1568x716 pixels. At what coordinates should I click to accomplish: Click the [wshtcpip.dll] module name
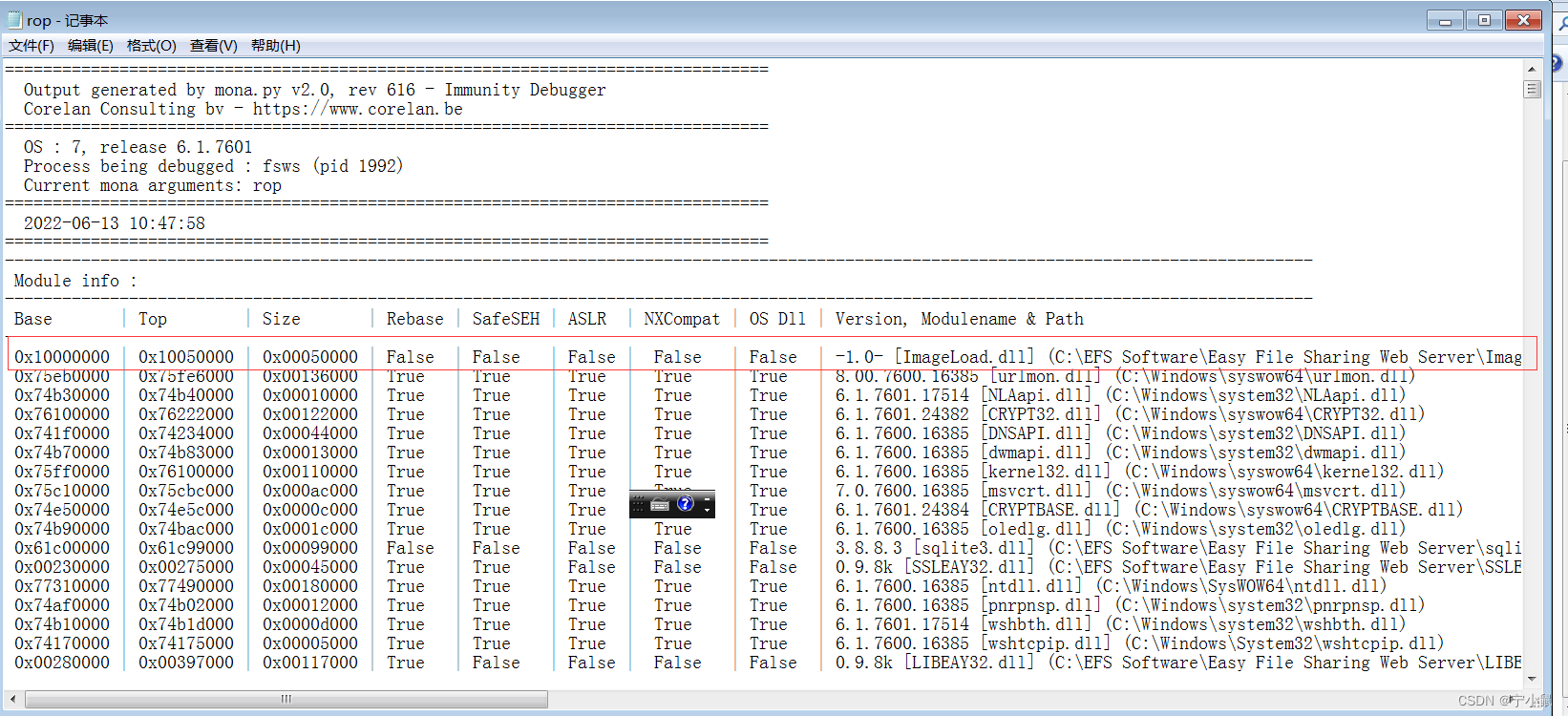(x=1046, y=643)
